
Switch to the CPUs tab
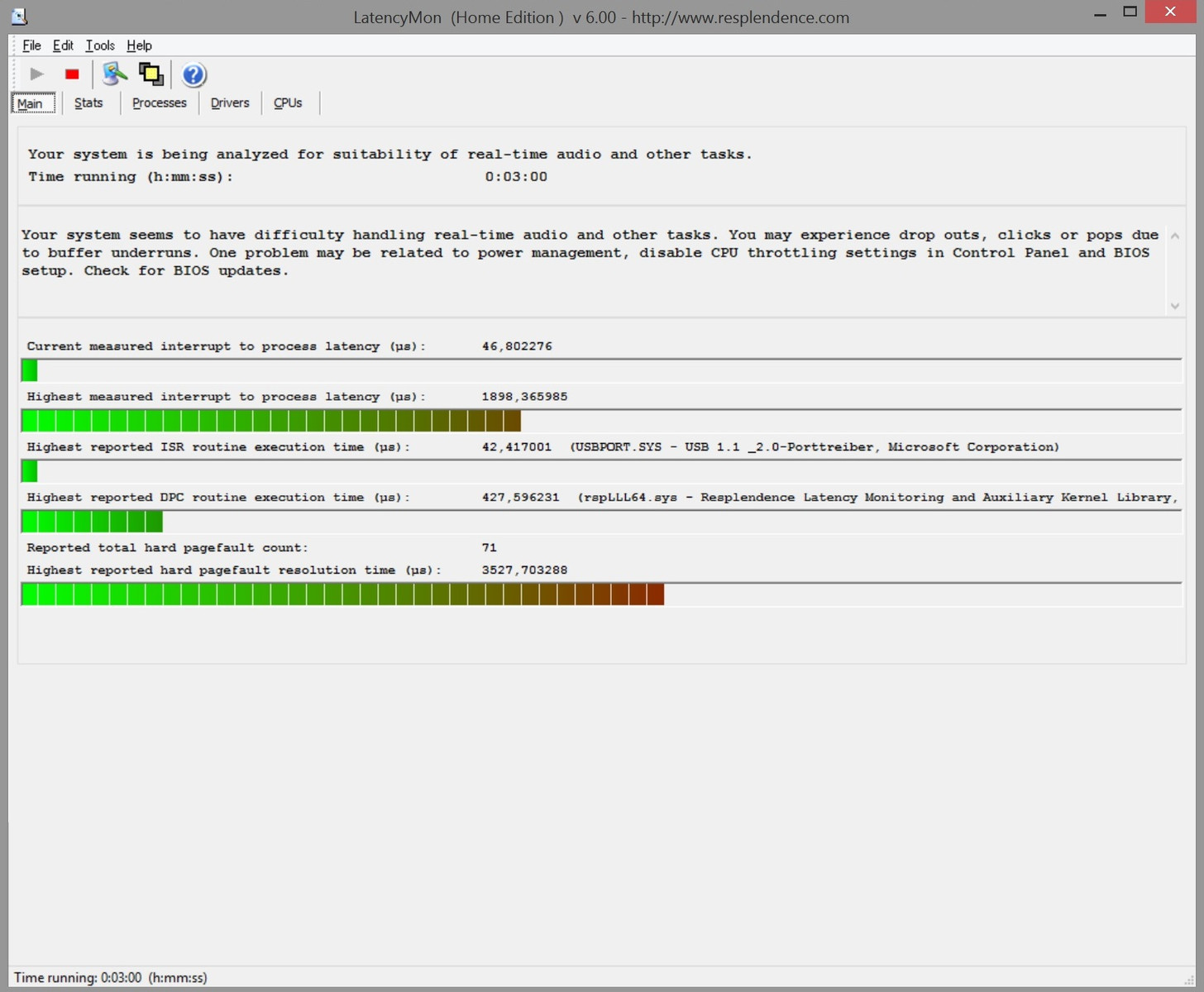point(288,103)
